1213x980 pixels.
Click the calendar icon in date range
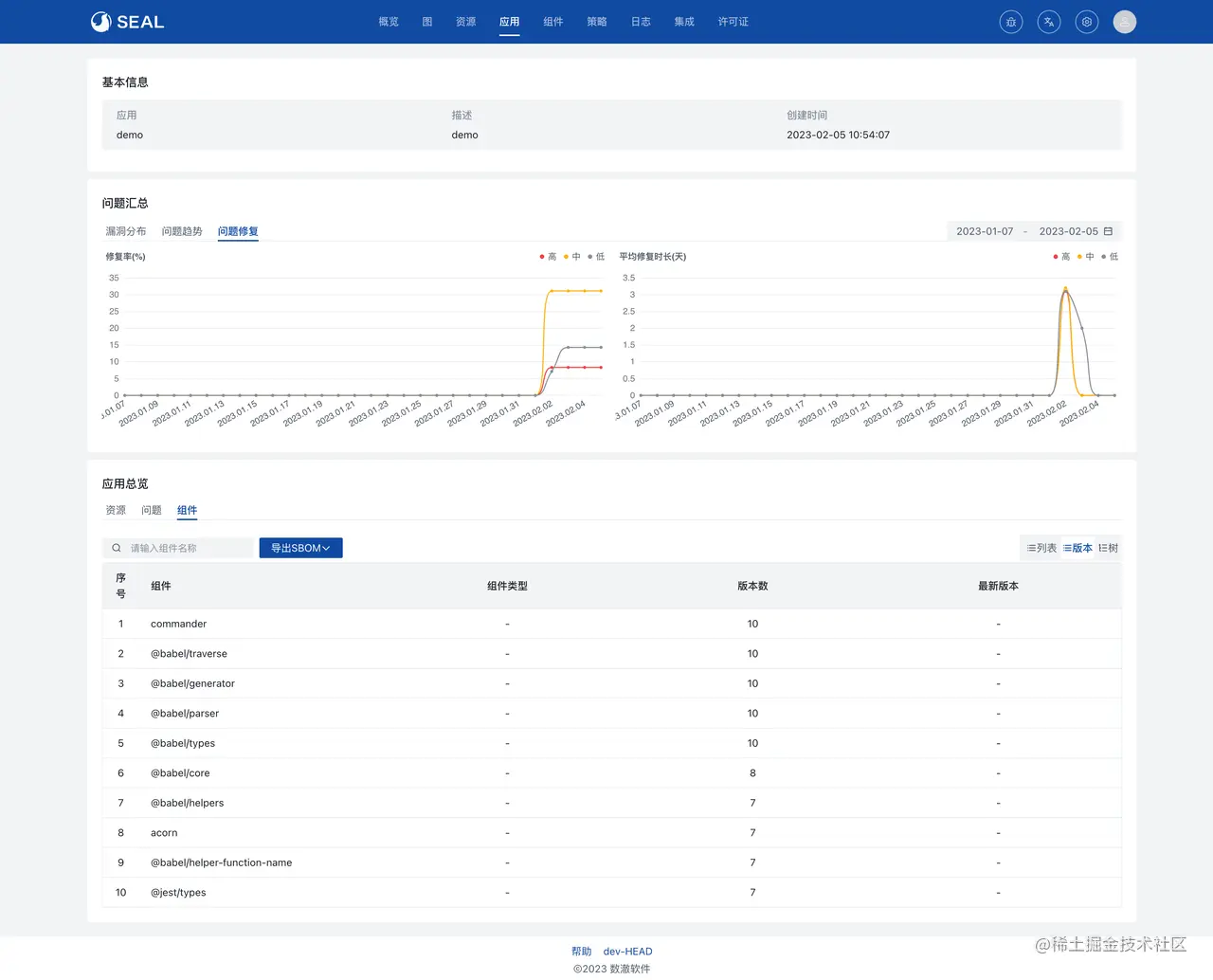[1108, 231]
